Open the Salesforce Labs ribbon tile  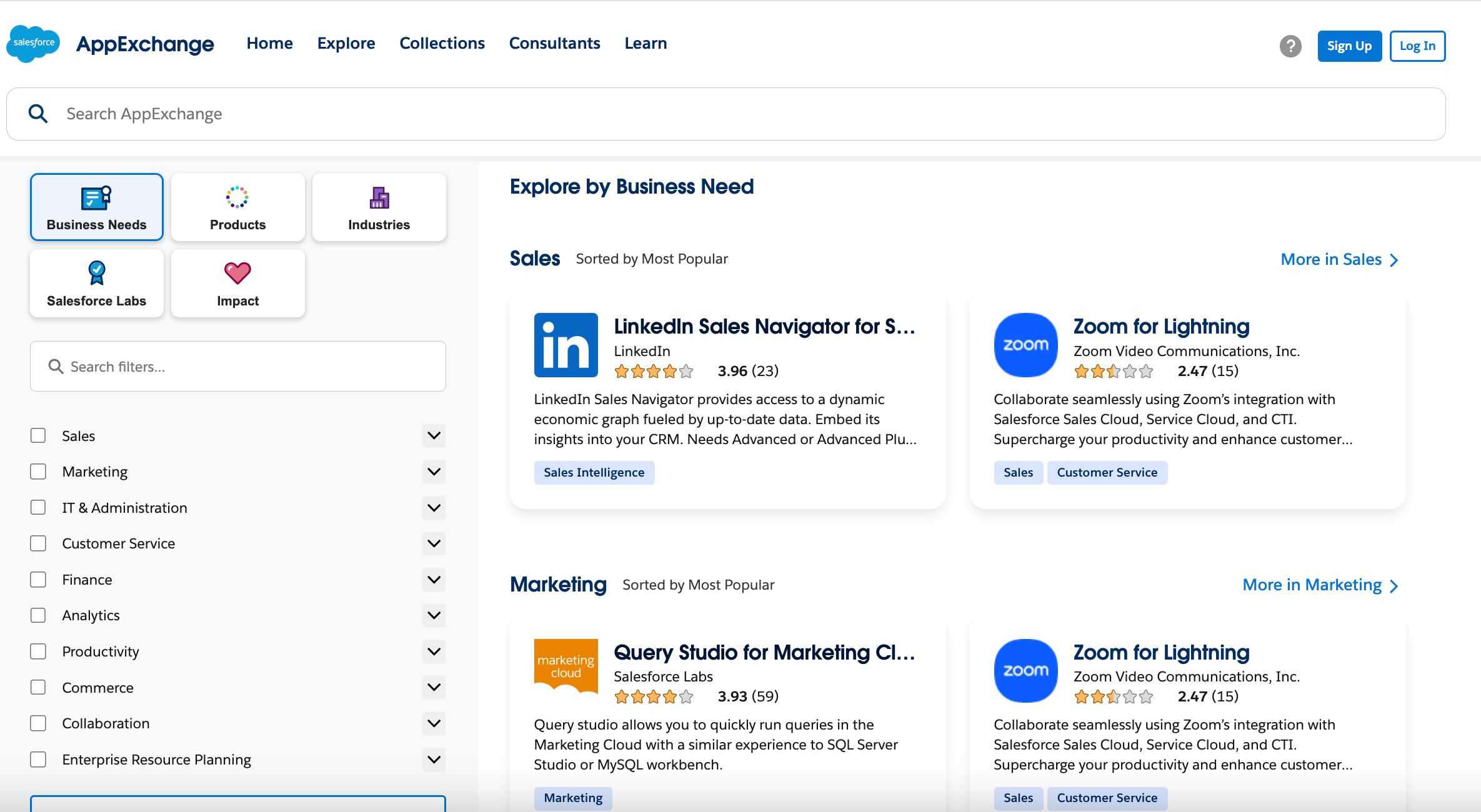[96, 284]
